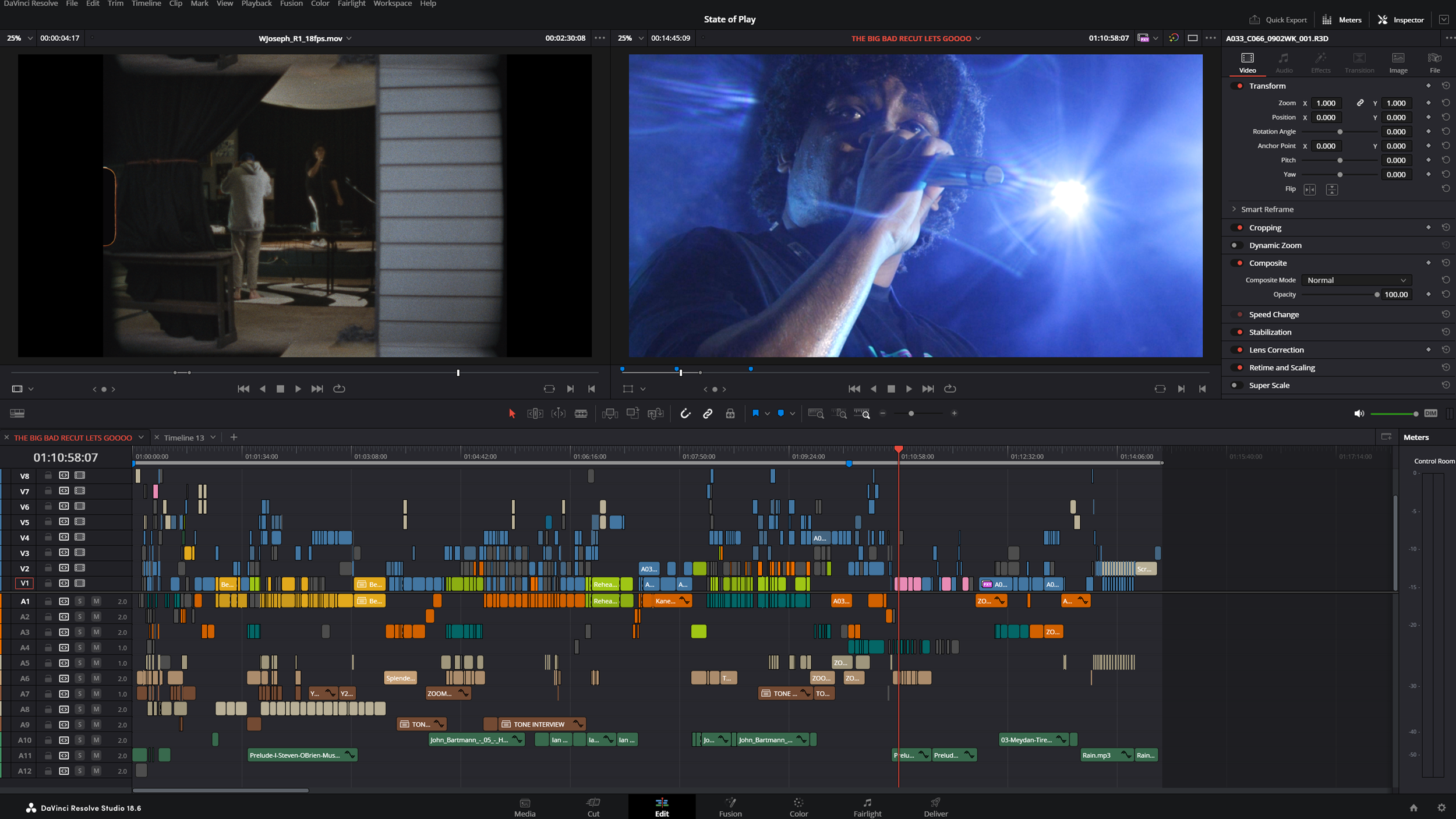
Task: Open the Color page button
Action: (x=798, y=807)
